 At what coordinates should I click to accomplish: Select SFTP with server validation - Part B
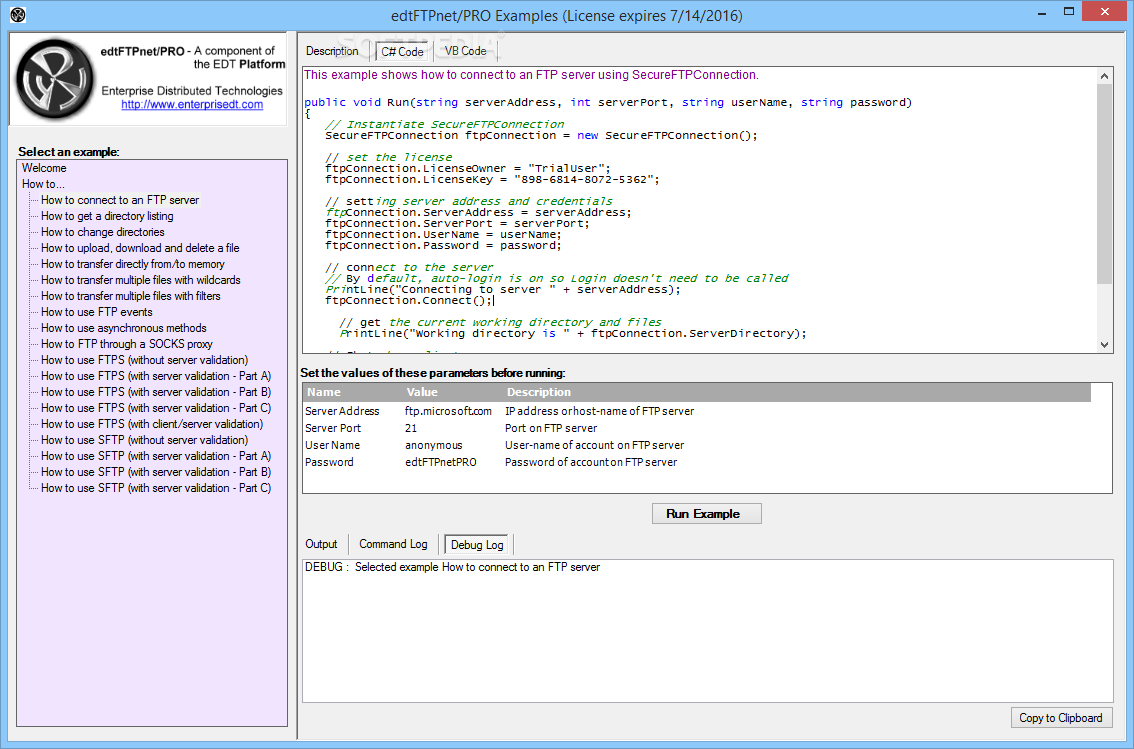(x=156, y=472)
